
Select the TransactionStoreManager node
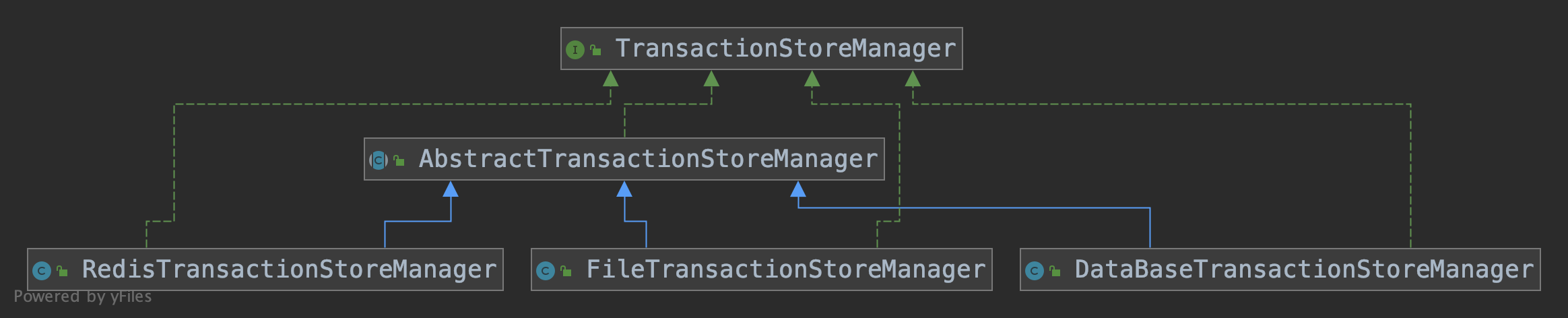762,49
